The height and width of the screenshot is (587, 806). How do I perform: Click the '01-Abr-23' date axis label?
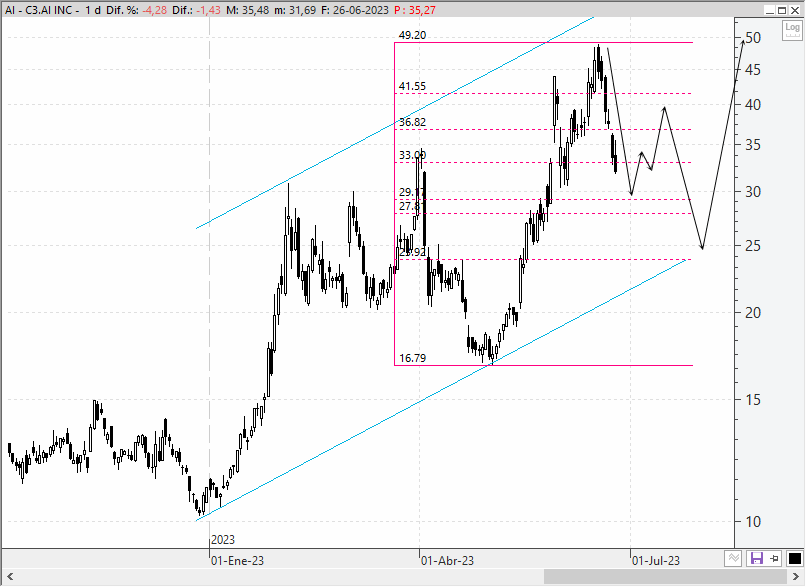pyautogui.click(x=448, y=561)
